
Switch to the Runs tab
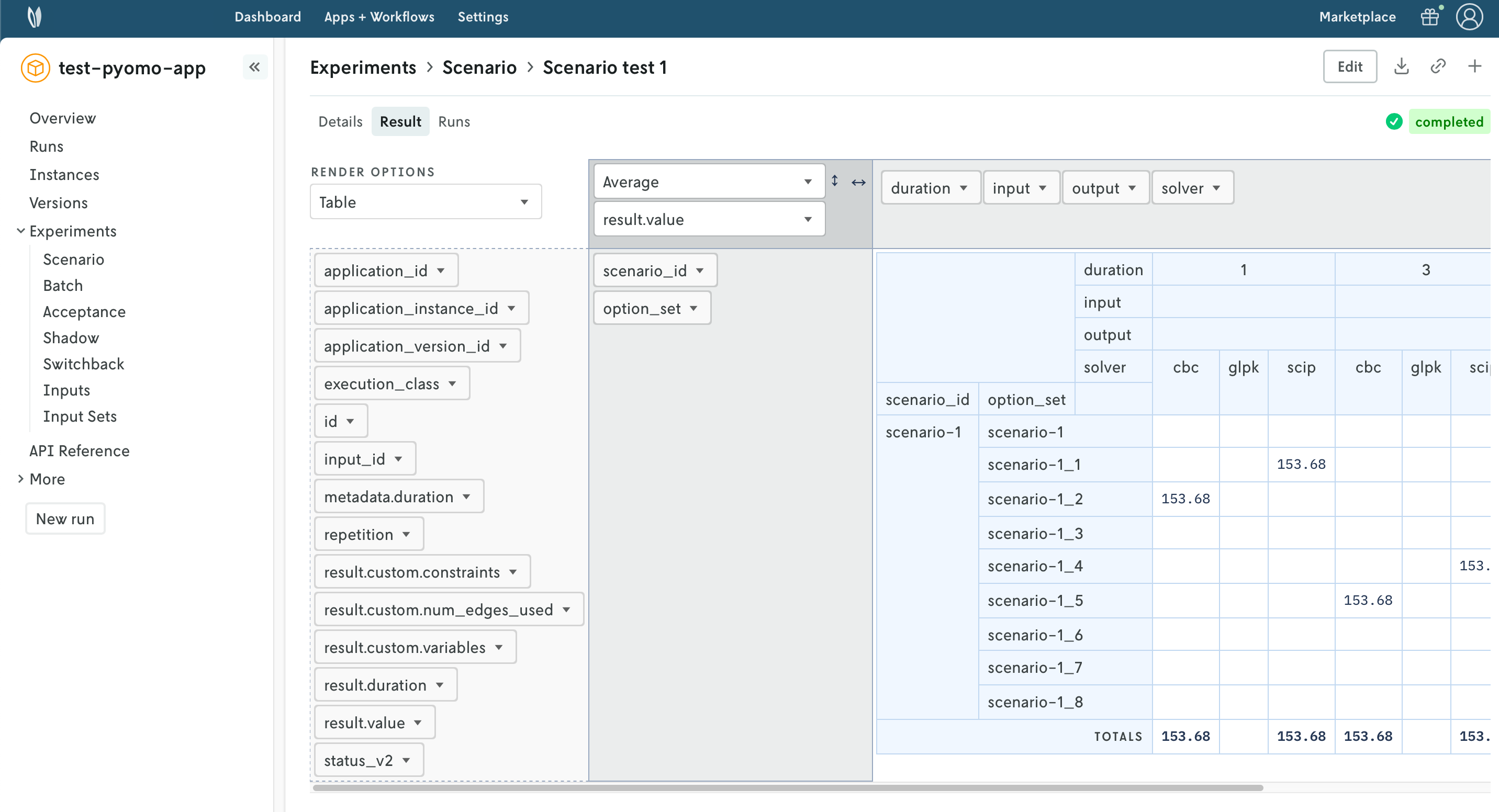(453, 121)
